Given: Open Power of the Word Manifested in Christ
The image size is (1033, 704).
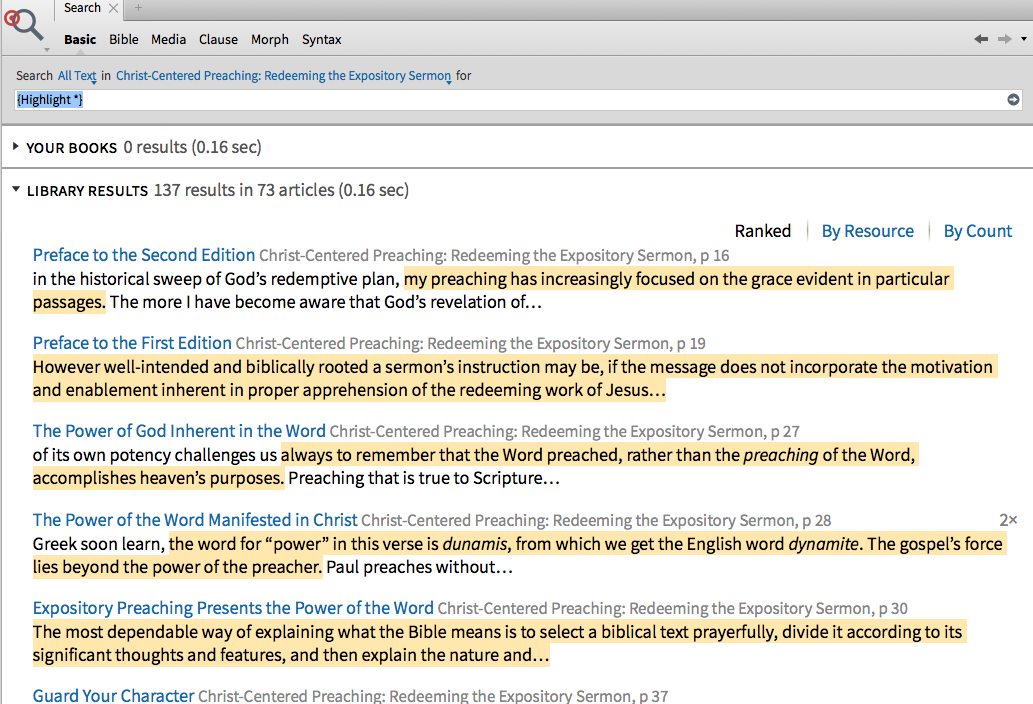Looking at the screenshot, I should coord(195,520).
